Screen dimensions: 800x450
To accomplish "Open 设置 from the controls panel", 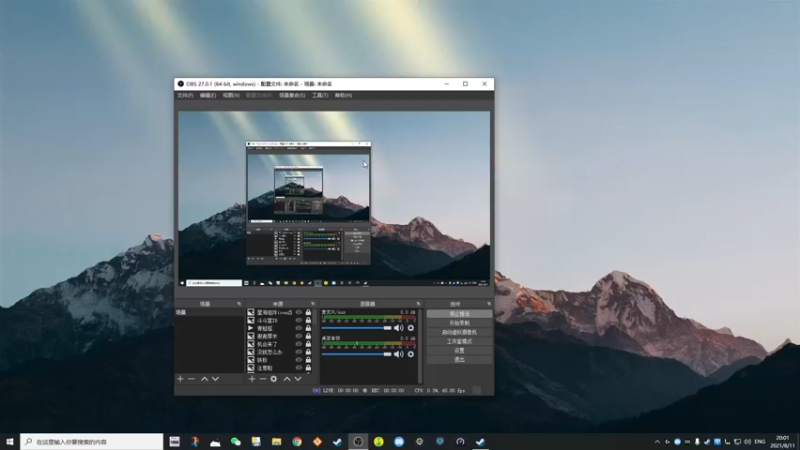I will click(x=459, y=351).
